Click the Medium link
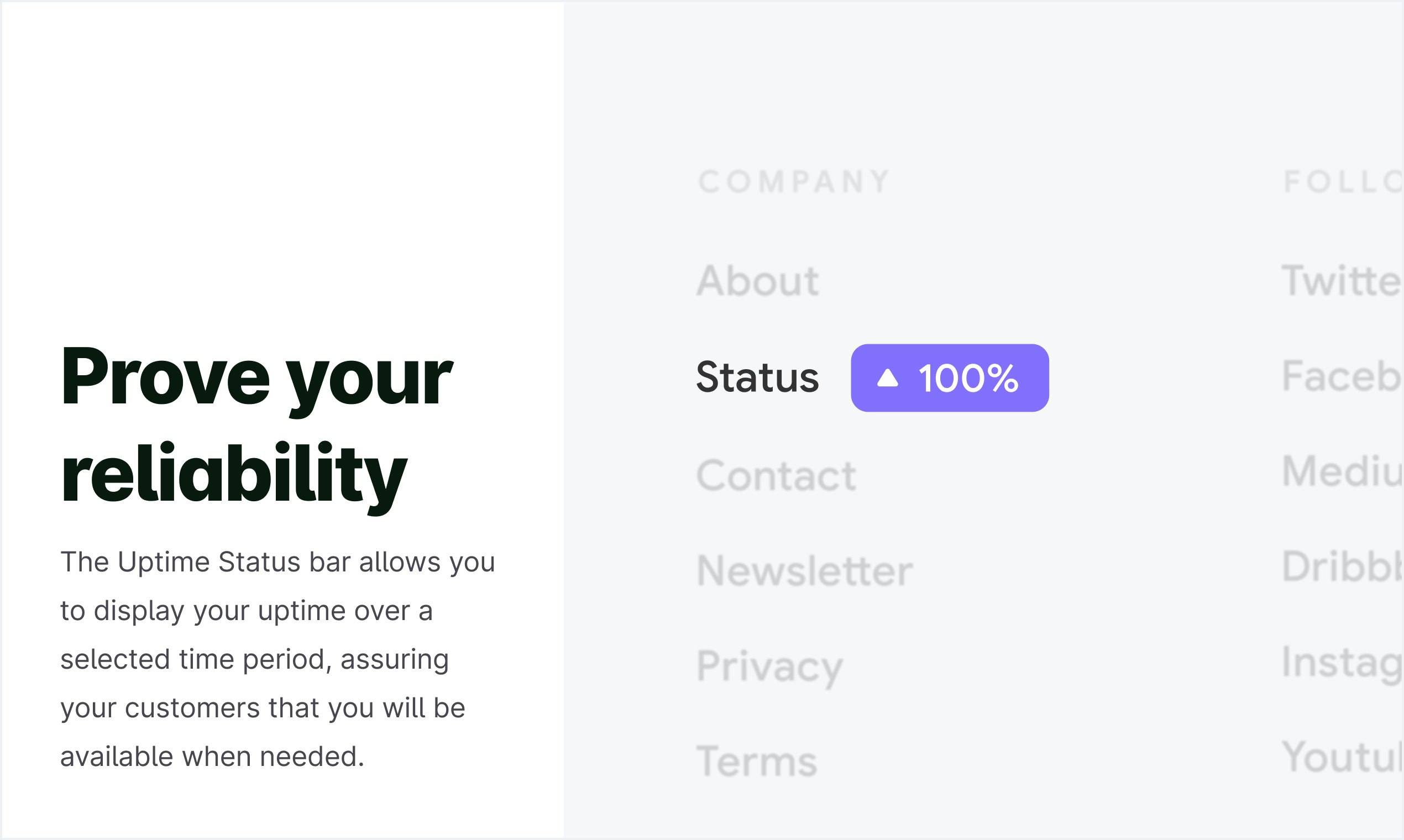The height and width of the screenshot is (840, 1404). click(1340, 471)
